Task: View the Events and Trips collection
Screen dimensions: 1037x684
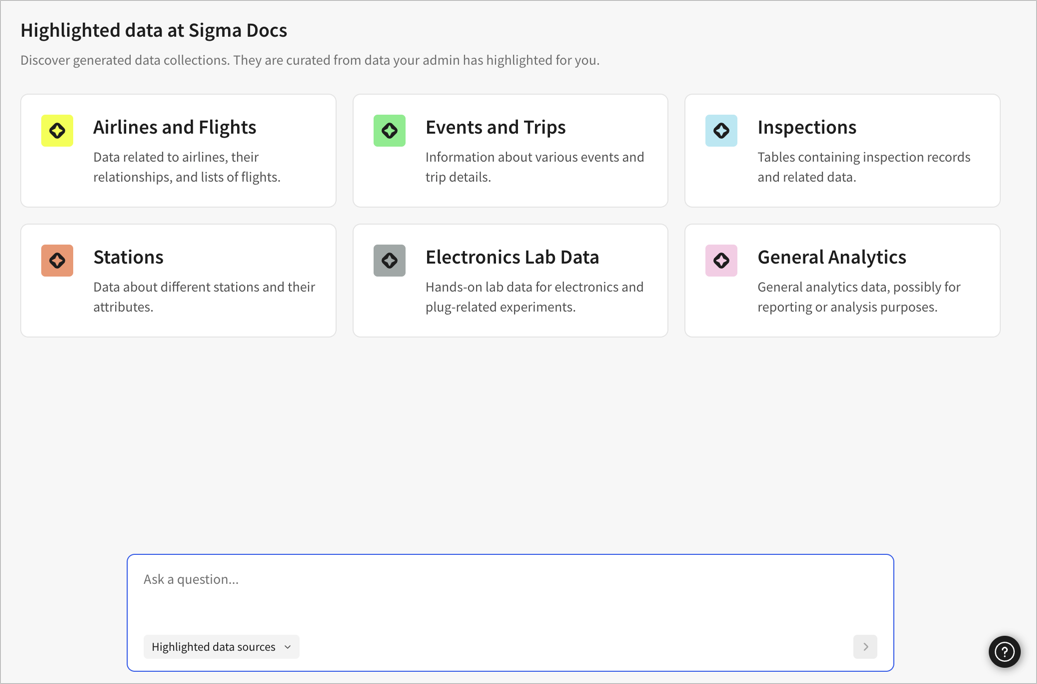Action: tap(510, 150)
